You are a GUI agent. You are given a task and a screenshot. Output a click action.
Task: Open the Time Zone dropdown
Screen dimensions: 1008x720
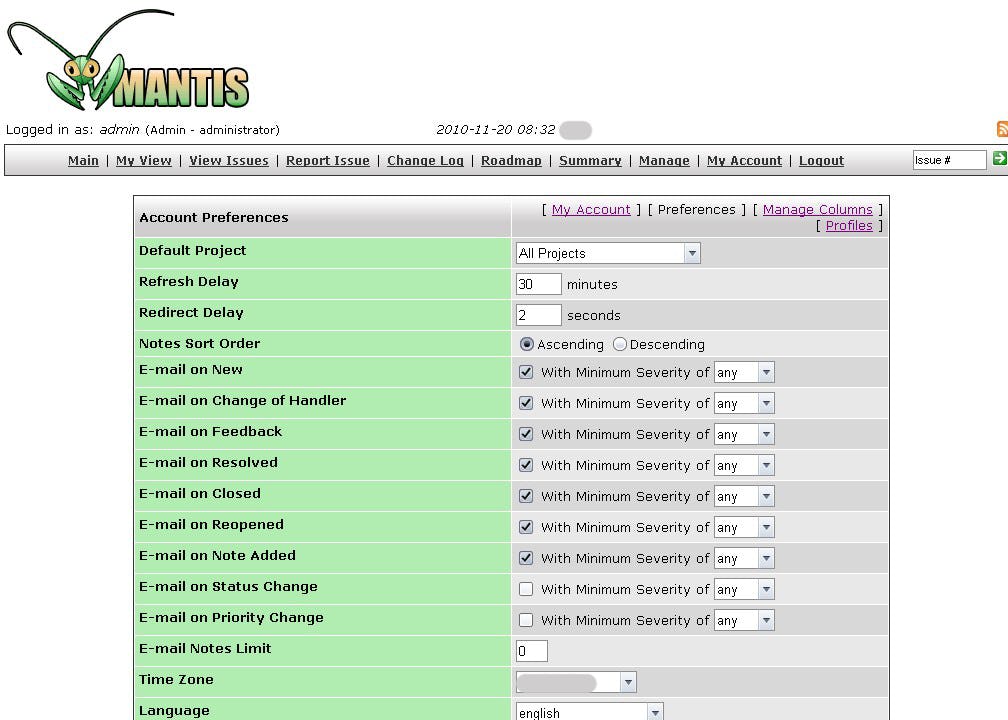point(576,682)
